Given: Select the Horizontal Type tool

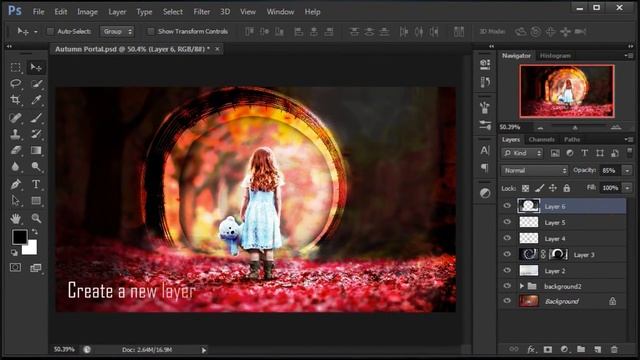Looking at the screenshot, I should [x=36, y=184].
